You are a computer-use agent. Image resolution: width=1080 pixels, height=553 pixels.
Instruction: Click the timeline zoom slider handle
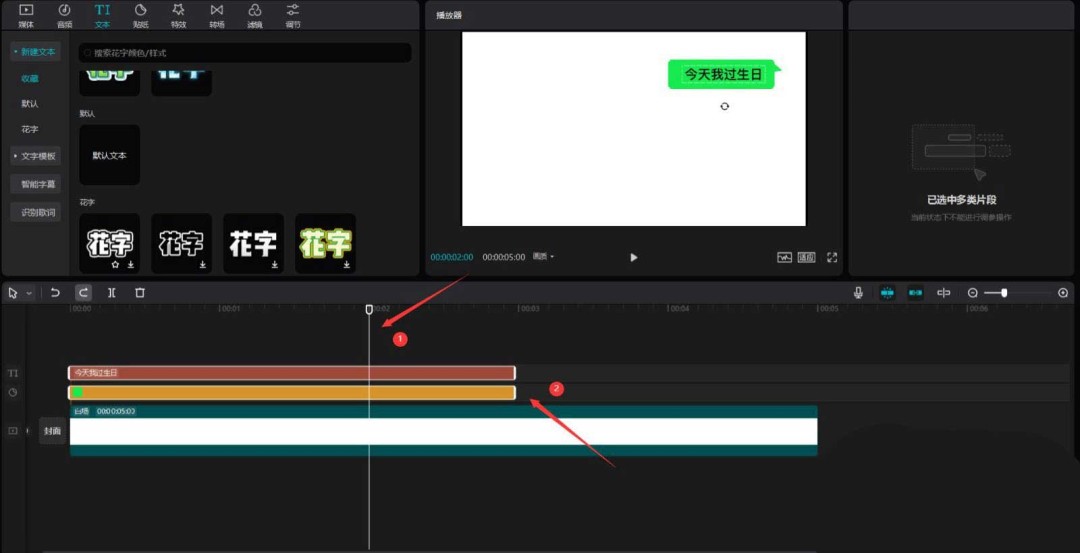[x=1004, y=293]
